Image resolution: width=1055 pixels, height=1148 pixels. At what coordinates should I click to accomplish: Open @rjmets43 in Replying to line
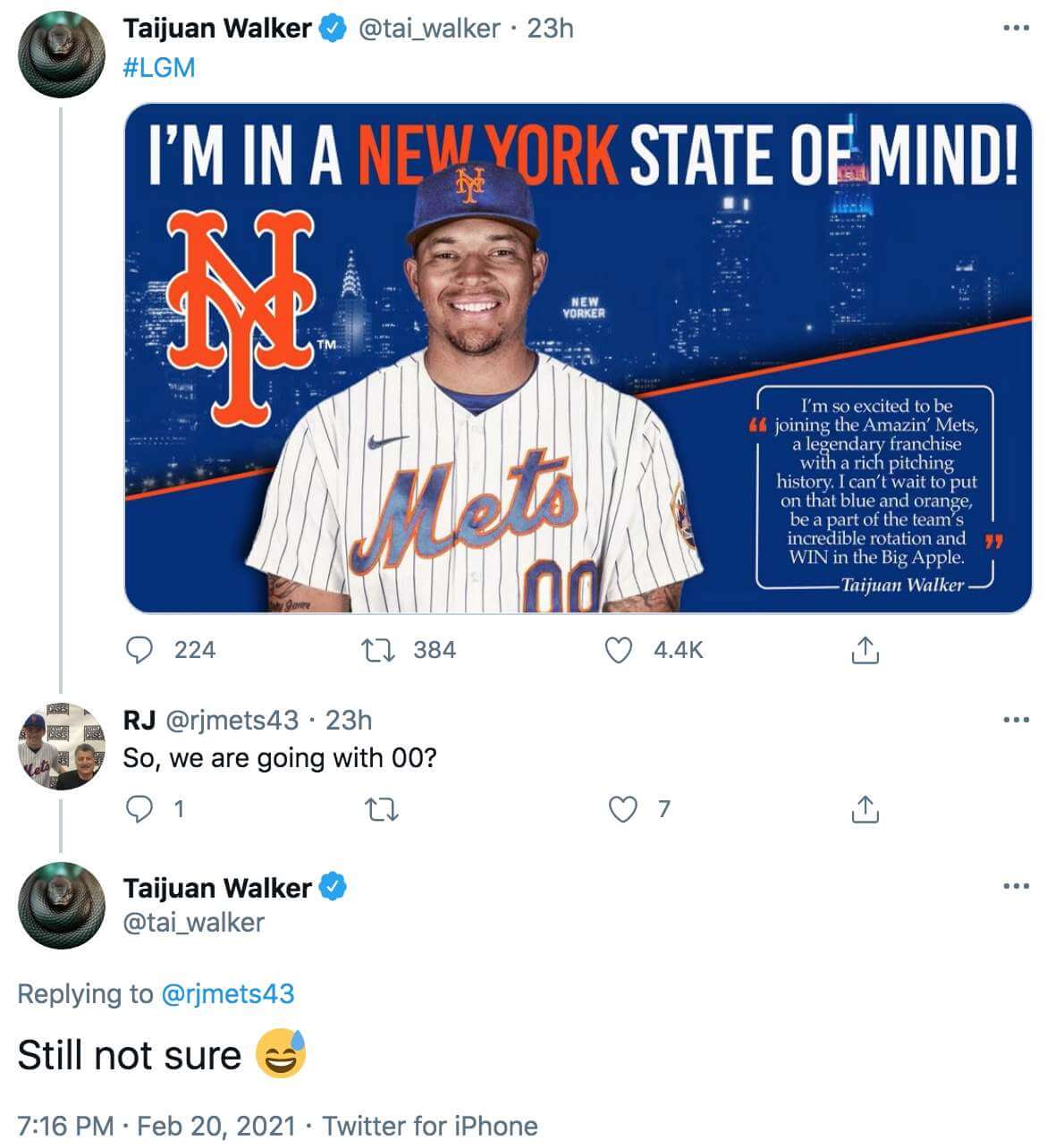(x=227, y=993)
